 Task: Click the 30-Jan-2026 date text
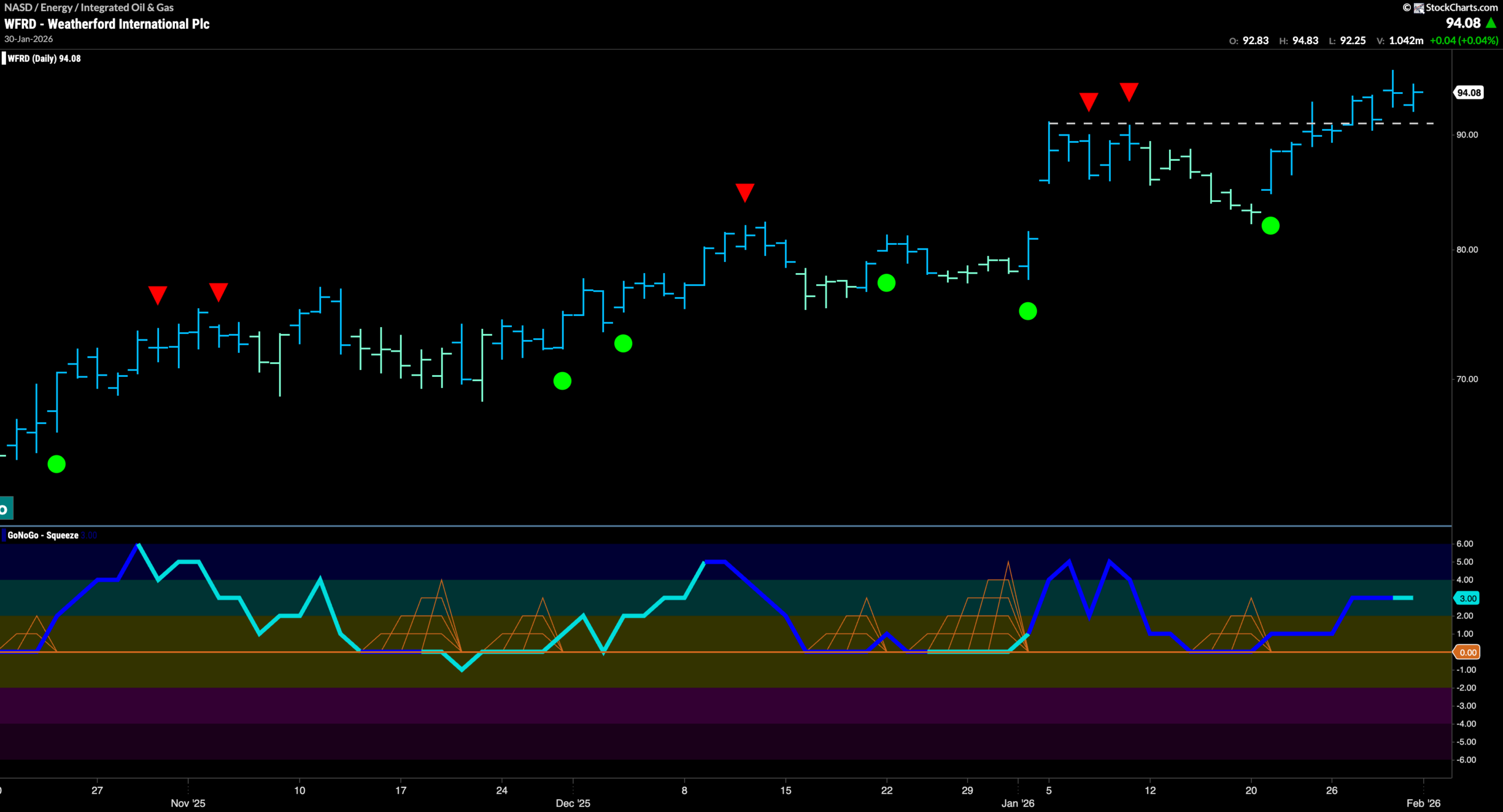[x=29, y=39]
